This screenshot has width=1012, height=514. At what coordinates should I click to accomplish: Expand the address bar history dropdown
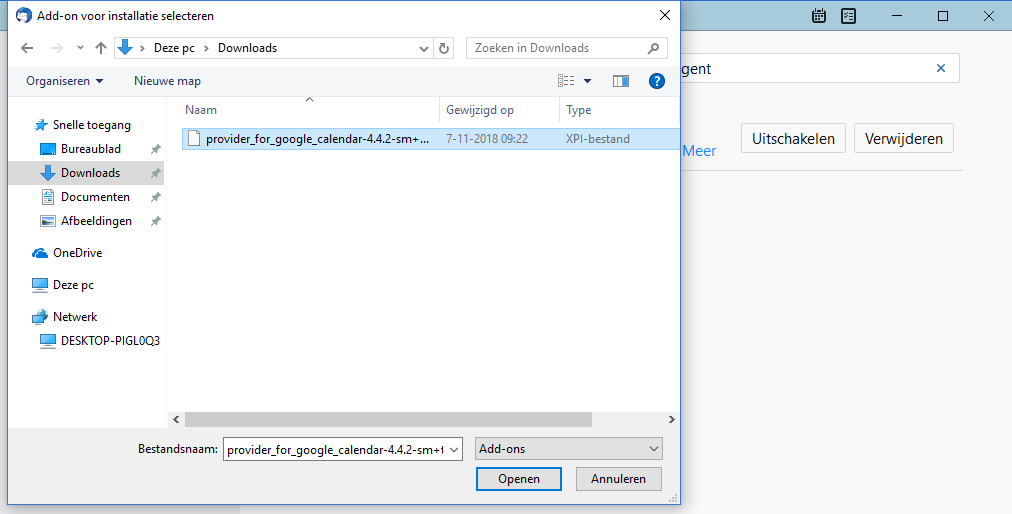click(x=424, y=48)
